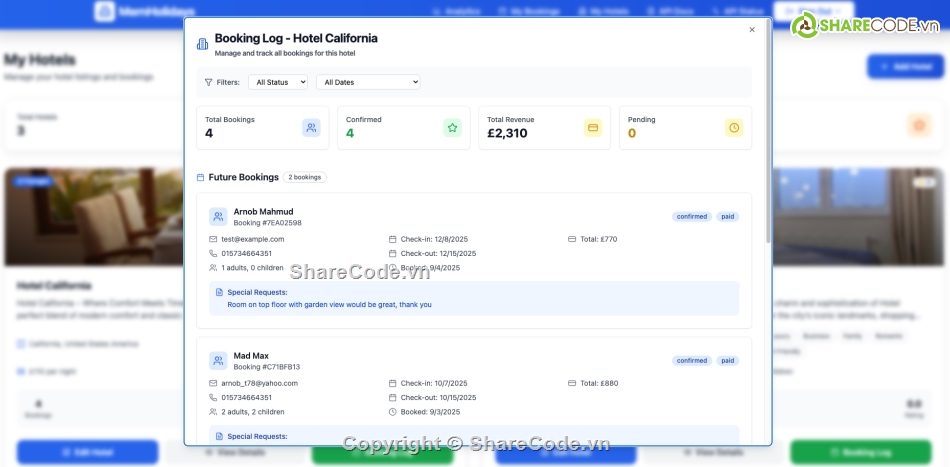The width and height of the screenshot is (950, 467).
Task: Click the Total Bookings users icon
Action: coord(311,128)
